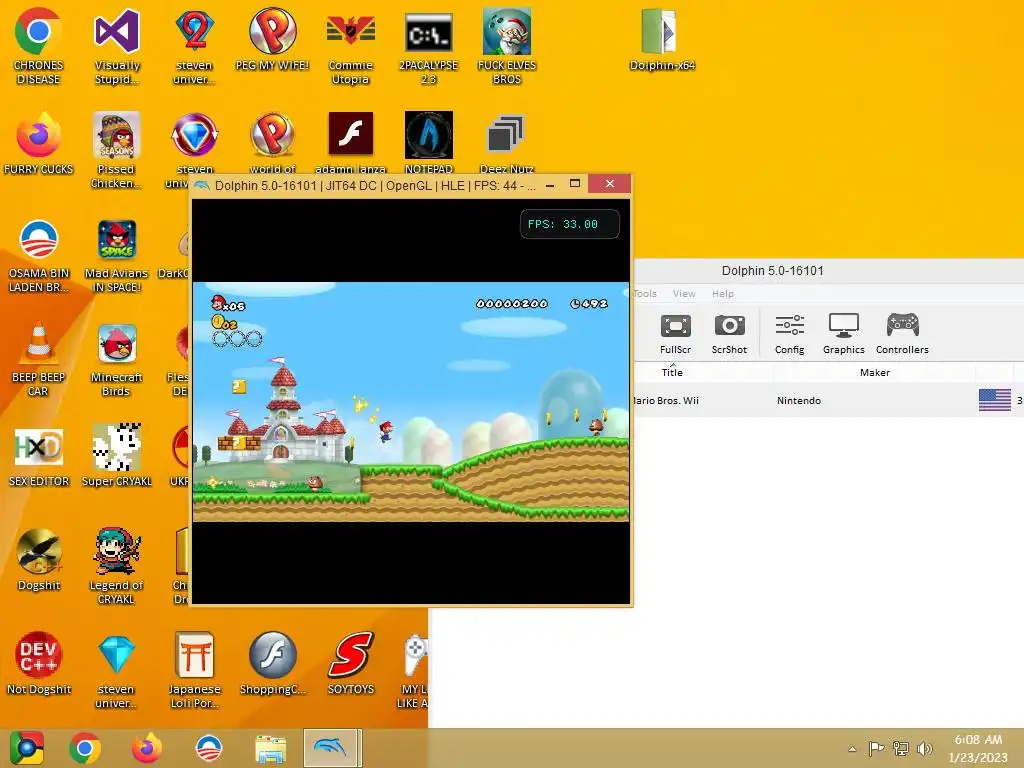
Task: Select the Dolphin-x64 folder icon on desktop
Action: pos(662,39)
